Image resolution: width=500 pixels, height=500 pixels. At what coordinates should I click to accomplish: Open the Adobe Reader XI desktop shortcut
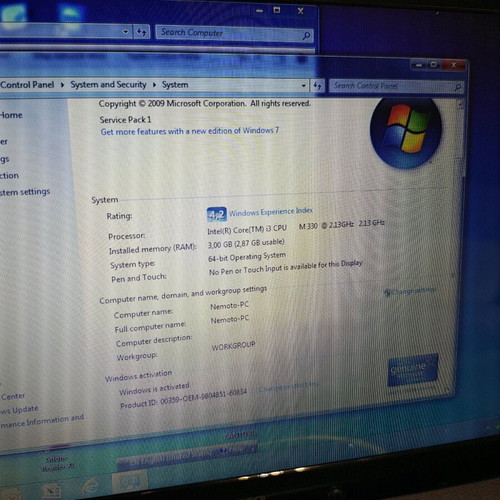click(57, 463)
